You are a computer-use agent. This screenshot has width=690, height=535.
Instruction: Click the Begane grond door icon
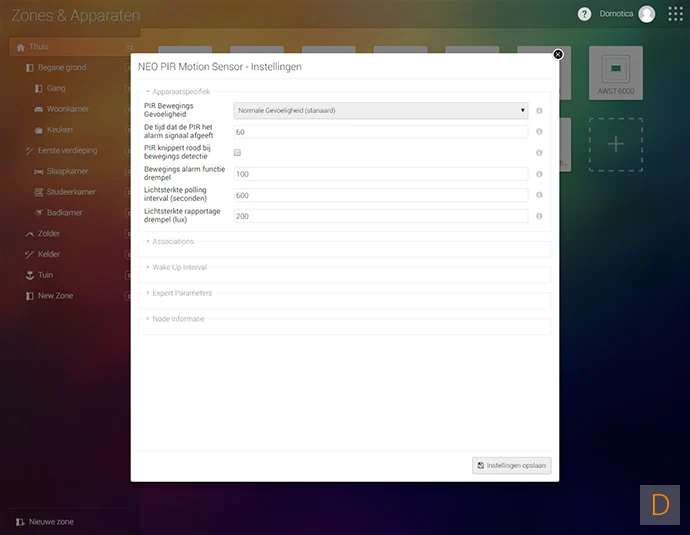click(x=29, y=68)
